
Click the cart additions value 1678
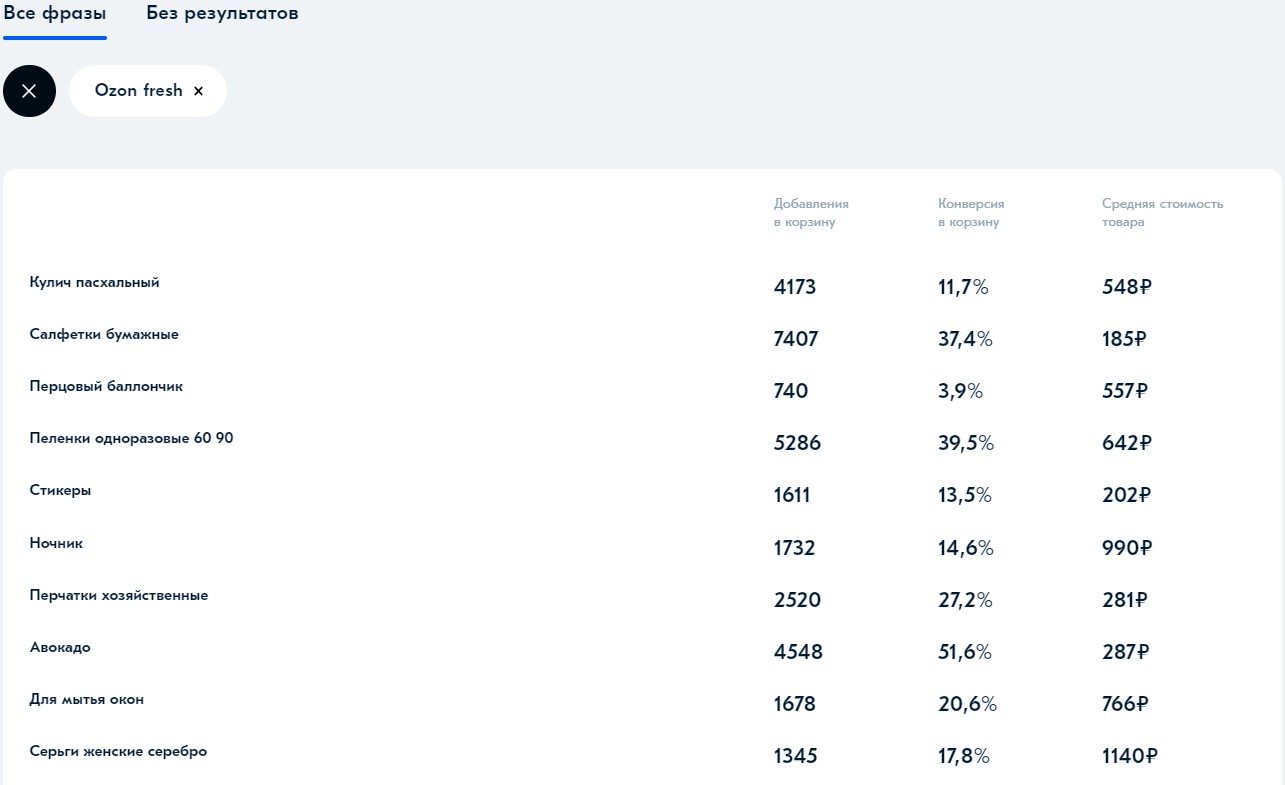(795, 705)
